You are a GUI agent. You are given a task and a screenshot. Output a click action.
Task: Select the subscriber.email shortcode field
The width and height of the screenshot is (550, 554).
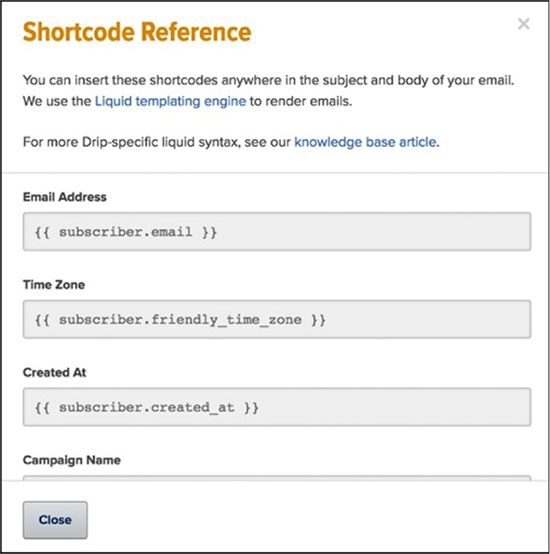tap(277, 232)
